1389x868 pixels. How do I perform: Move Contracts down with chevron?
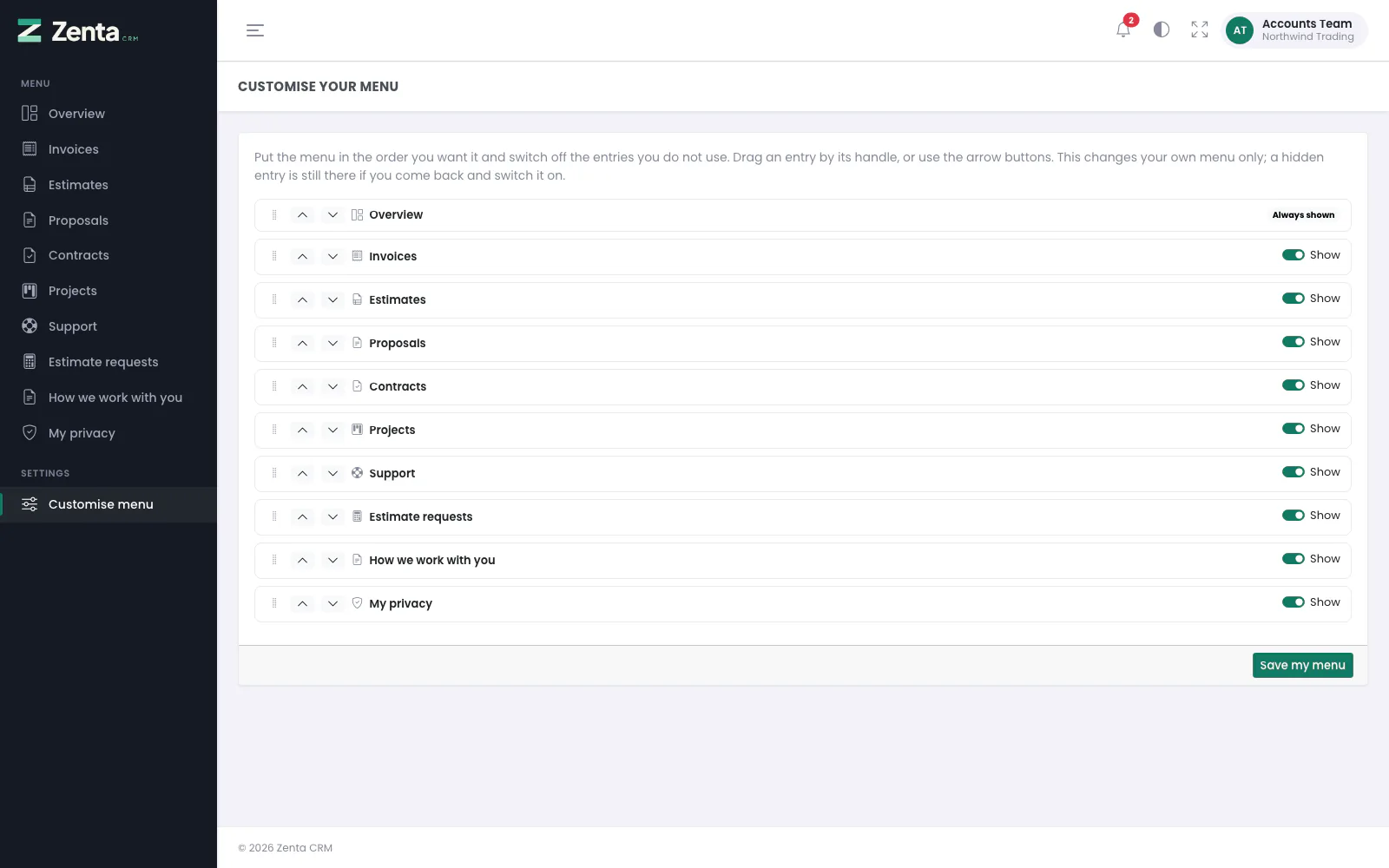[332, 386]
